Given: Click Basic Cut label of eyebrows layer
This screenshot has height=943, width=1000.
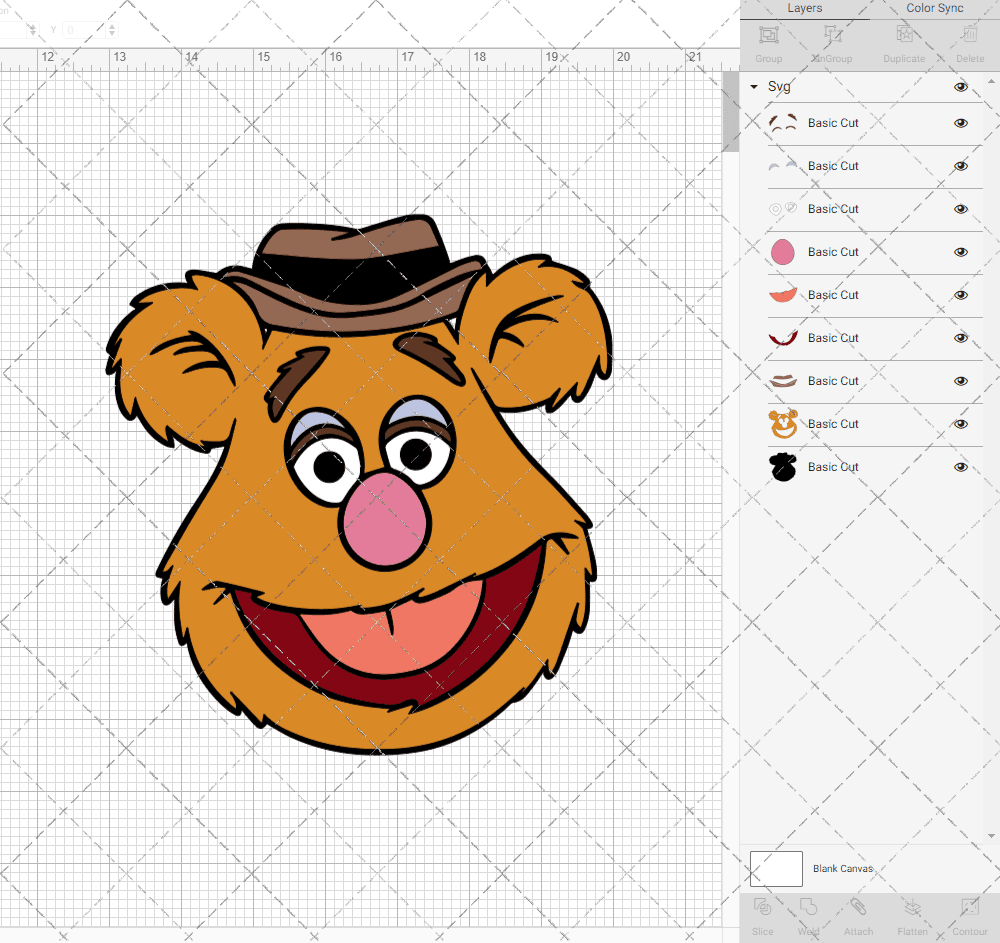Looking at the screenshot, I should tap(833, 123).
